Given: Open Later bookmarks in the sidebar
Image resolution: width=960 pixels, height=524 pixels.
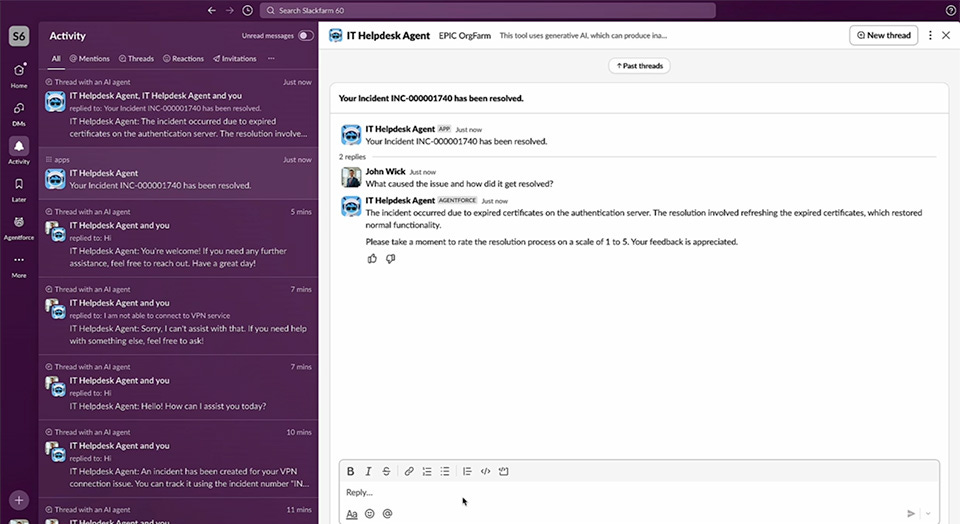Looking at the screenshot, I should [19, 190].
